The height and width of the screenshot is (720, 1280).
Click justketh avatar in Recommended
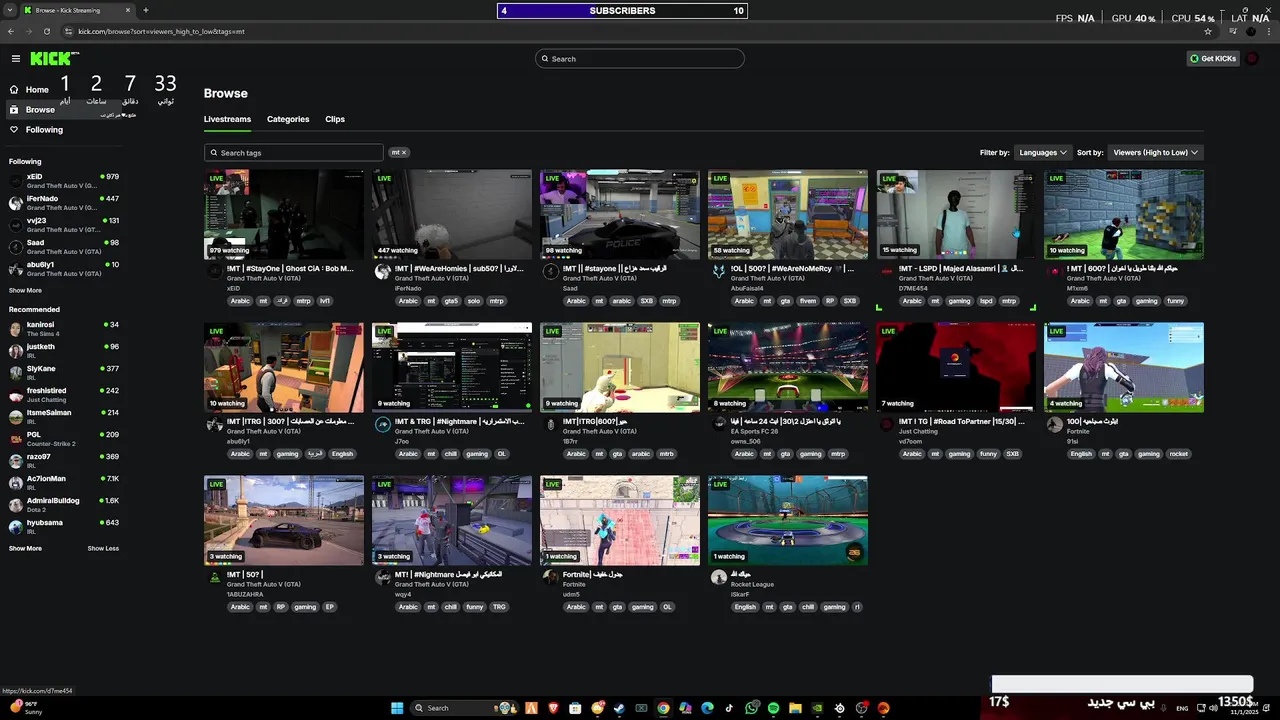(x=15, y=351)
